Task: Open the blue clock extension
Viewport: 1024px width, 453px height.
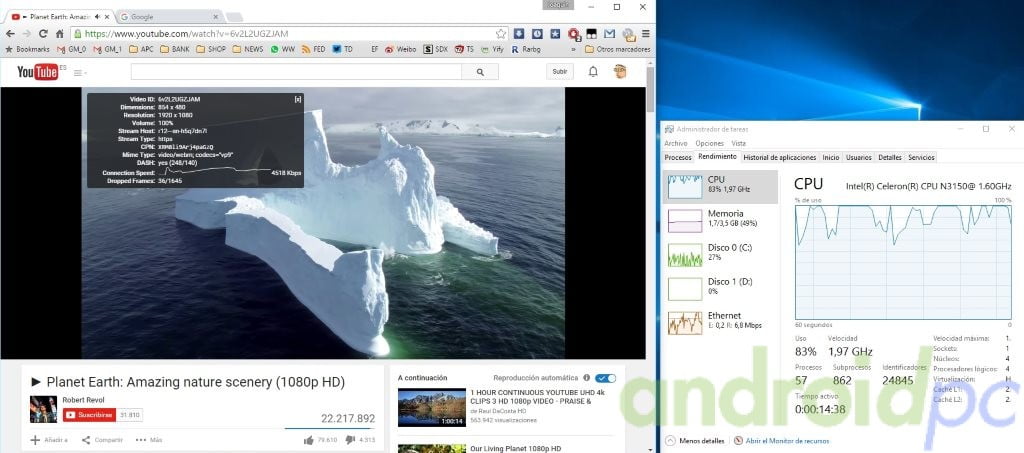Action: (537, 33)
